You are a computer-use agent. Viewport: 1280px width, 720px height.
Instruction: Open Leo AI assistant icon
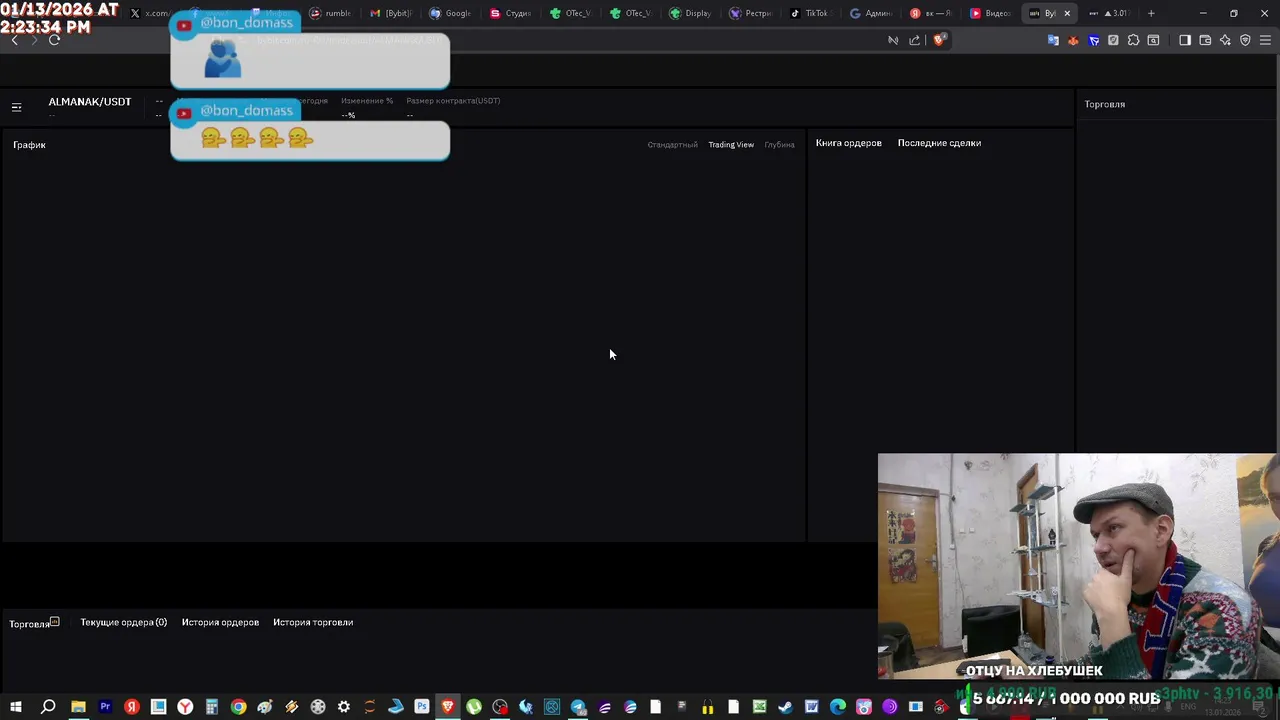(1225, 40)
